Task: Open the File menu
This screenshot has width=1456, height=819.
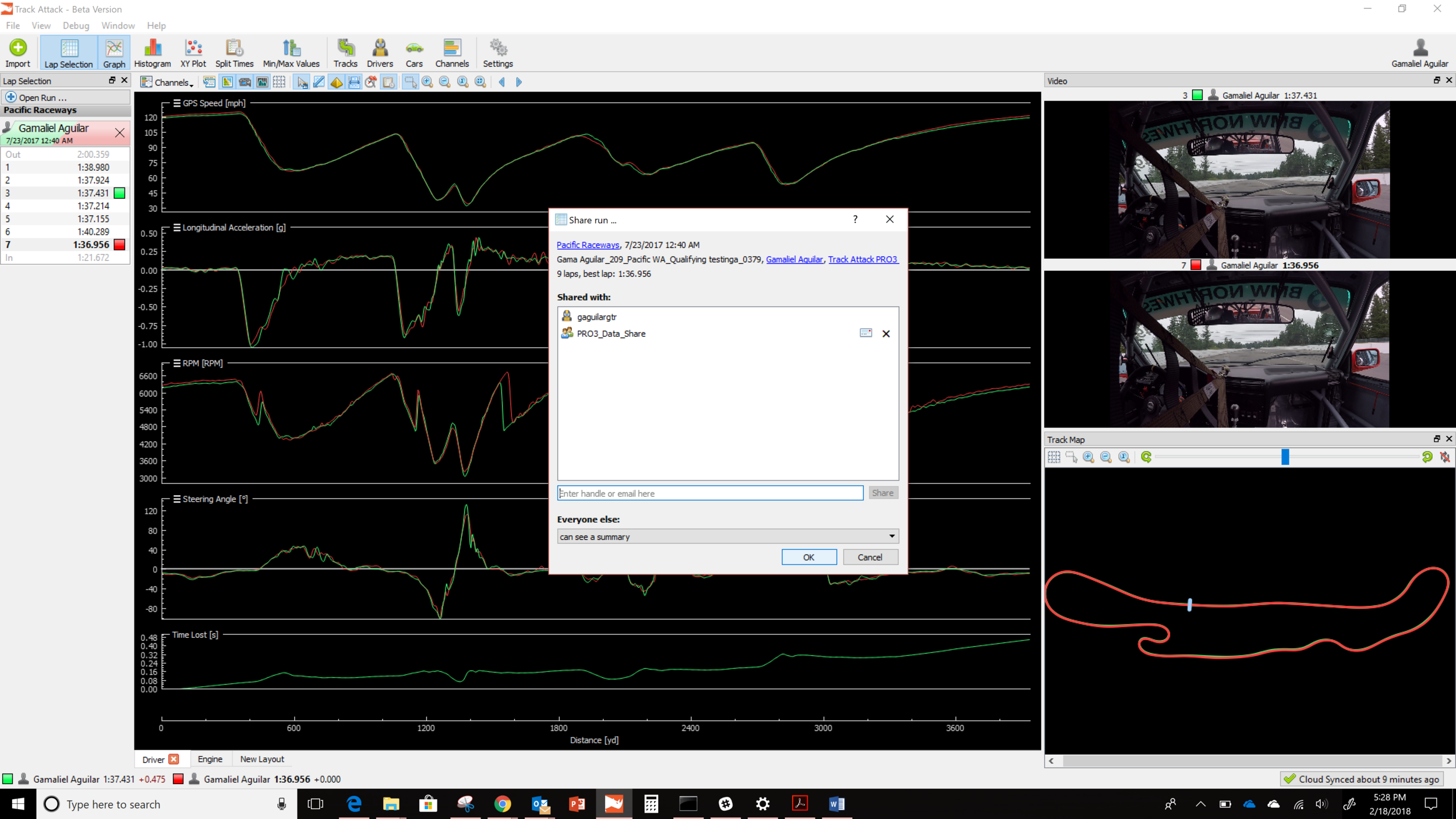Action: click(x=13, y=26)
